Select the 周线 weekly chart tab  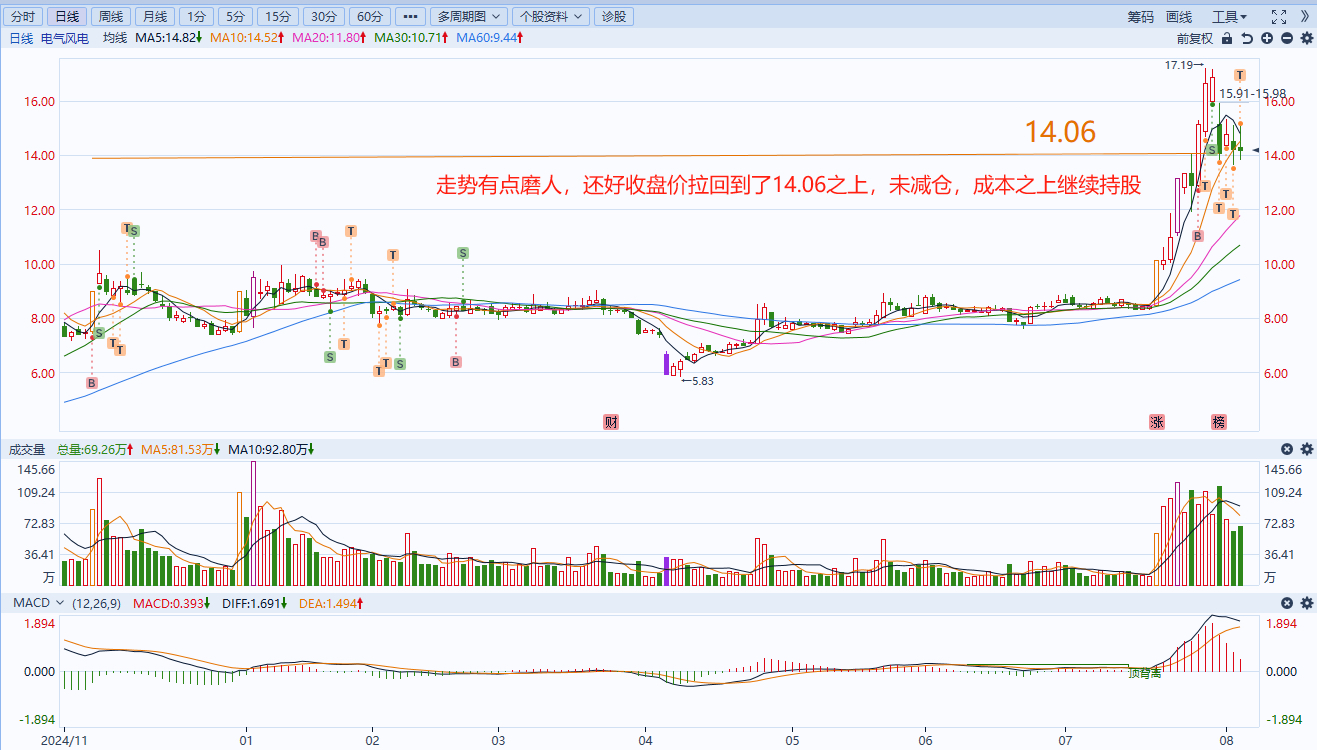[110, 16]
